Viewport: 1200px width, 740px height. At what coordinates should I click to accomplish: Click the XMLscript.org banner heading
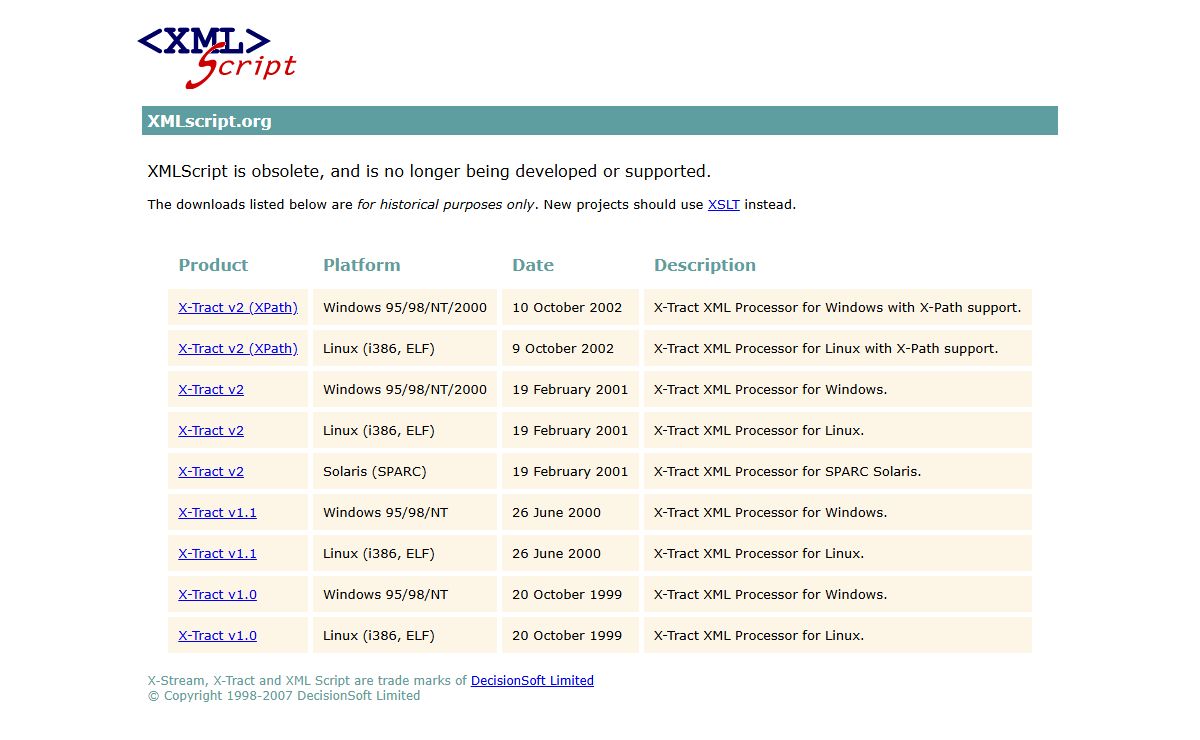point(600,121)
